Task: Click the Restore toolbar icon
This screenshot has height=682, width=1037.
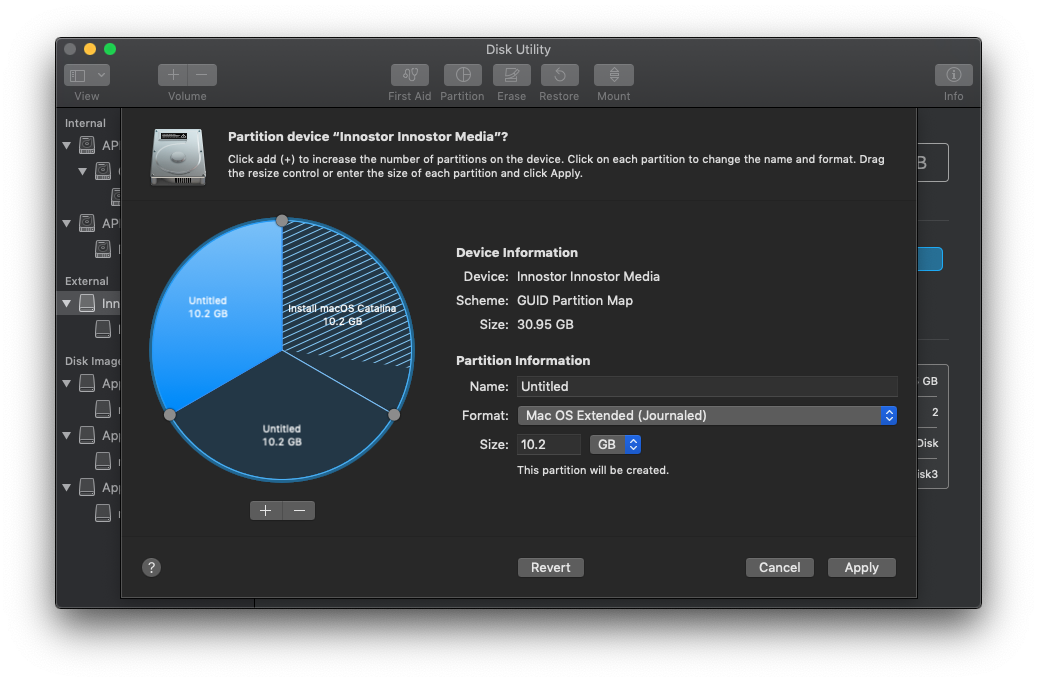Action: [559, 76]
